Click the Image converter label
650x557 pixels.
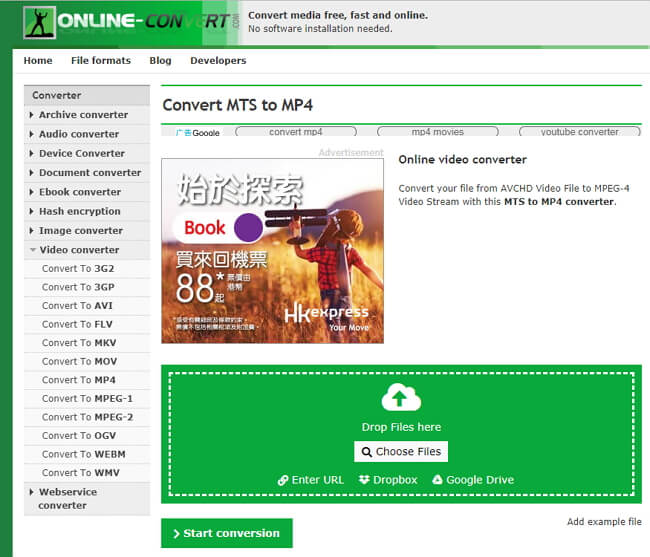81,230
